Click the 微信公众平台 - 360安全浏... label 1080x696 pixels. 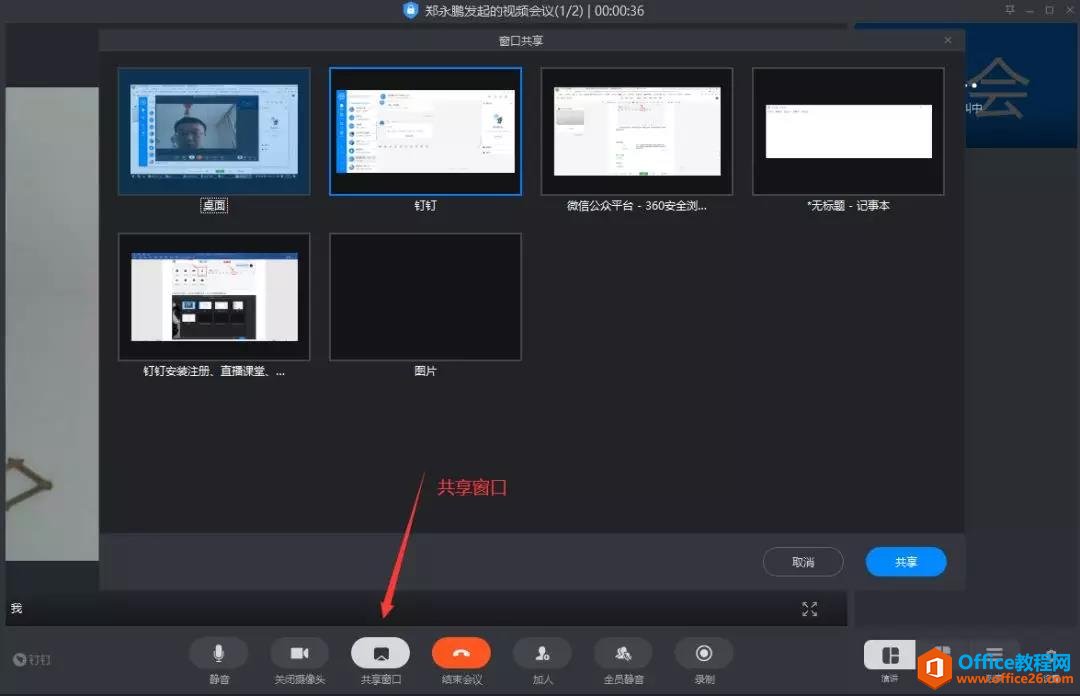pyautogui.click(x=637, y=205)
